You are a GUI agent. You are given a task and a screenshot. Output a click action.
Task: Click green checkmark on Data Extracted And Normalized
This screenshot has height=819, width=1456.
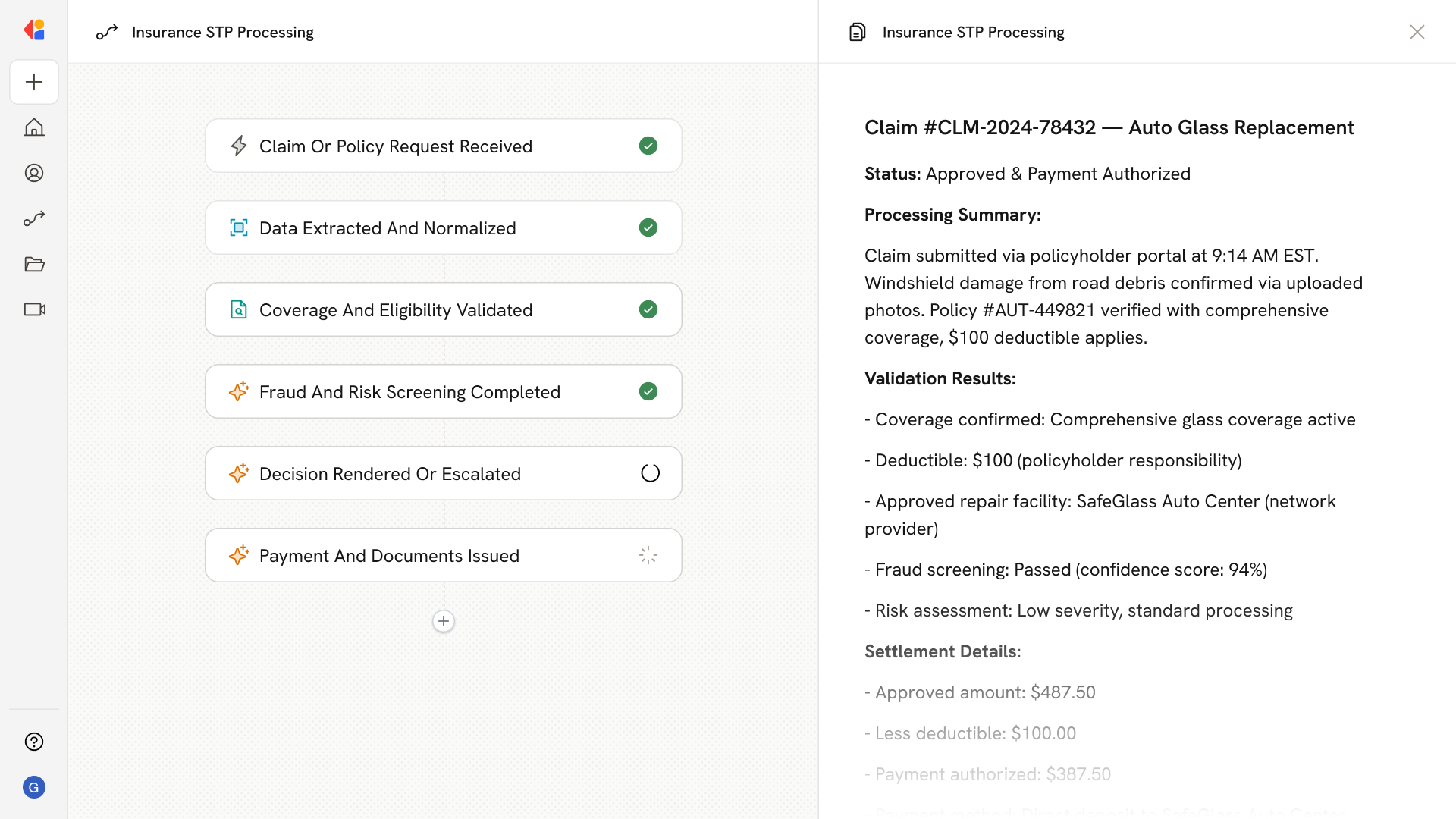click(648, 227)
